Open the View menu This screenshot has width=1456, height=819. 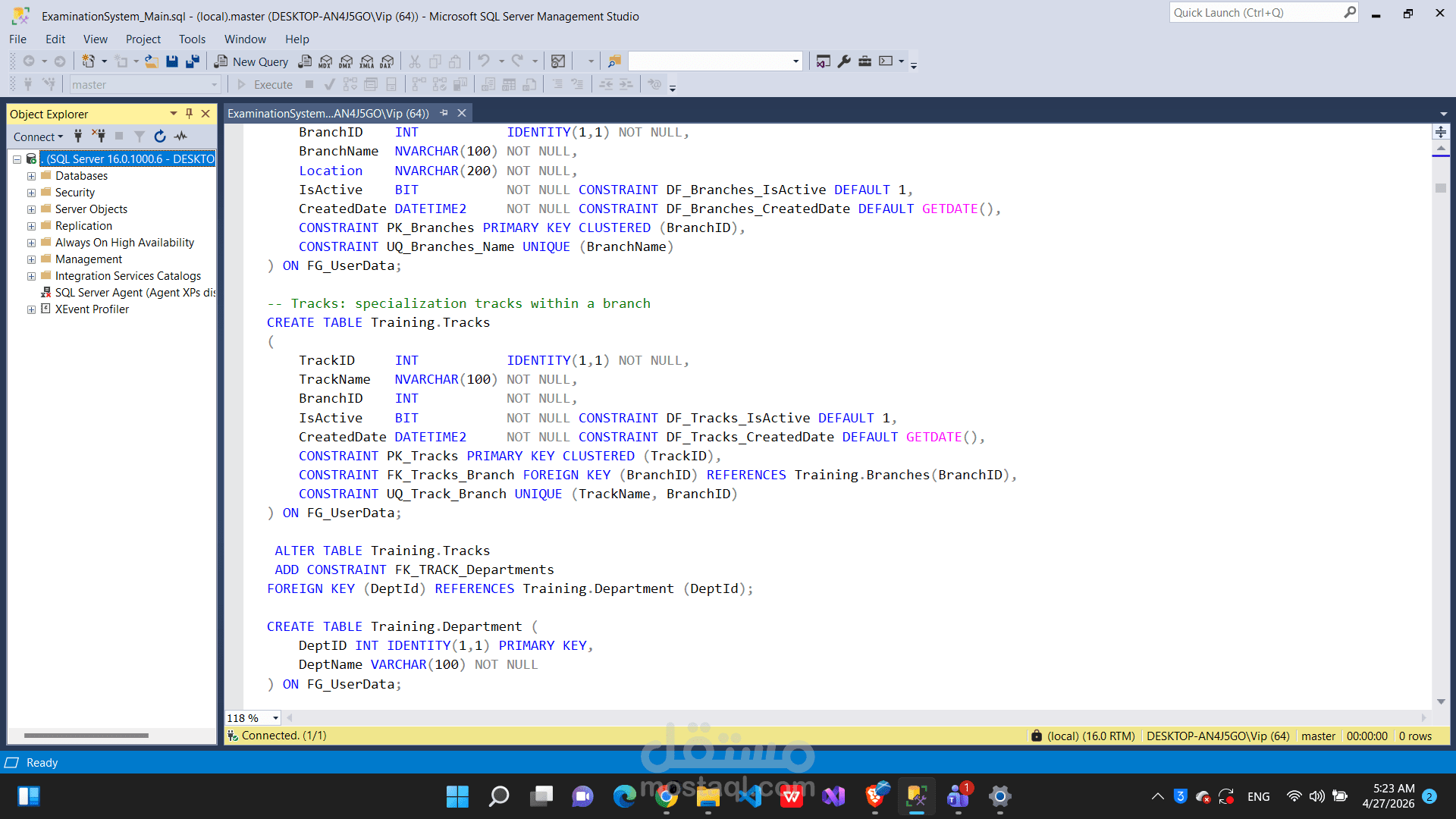[x=95, y=39]
